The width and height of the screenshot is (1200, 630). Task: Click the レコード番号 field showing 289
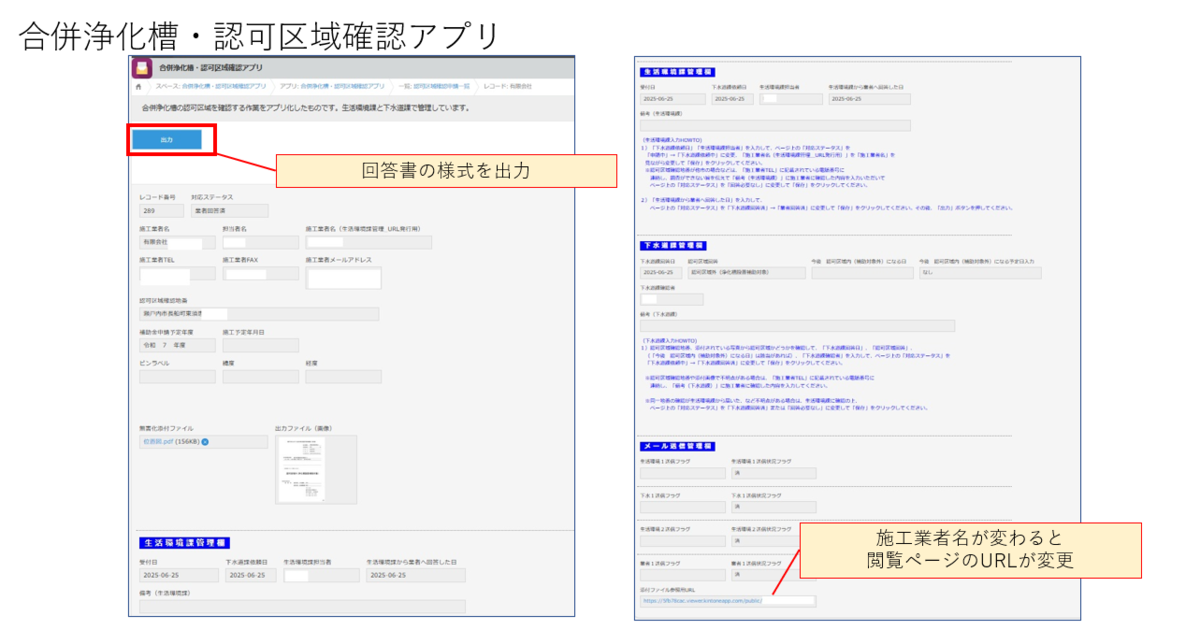161,211
